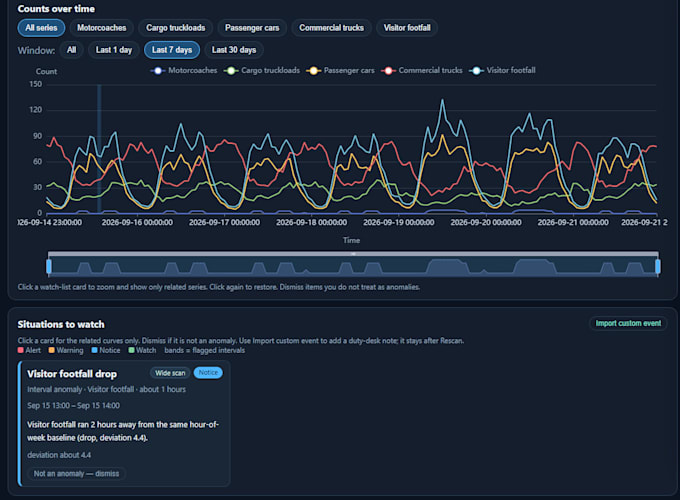
Task: Click right handle of time range slider
Action: pyautogui.click(x=658, y=266)
